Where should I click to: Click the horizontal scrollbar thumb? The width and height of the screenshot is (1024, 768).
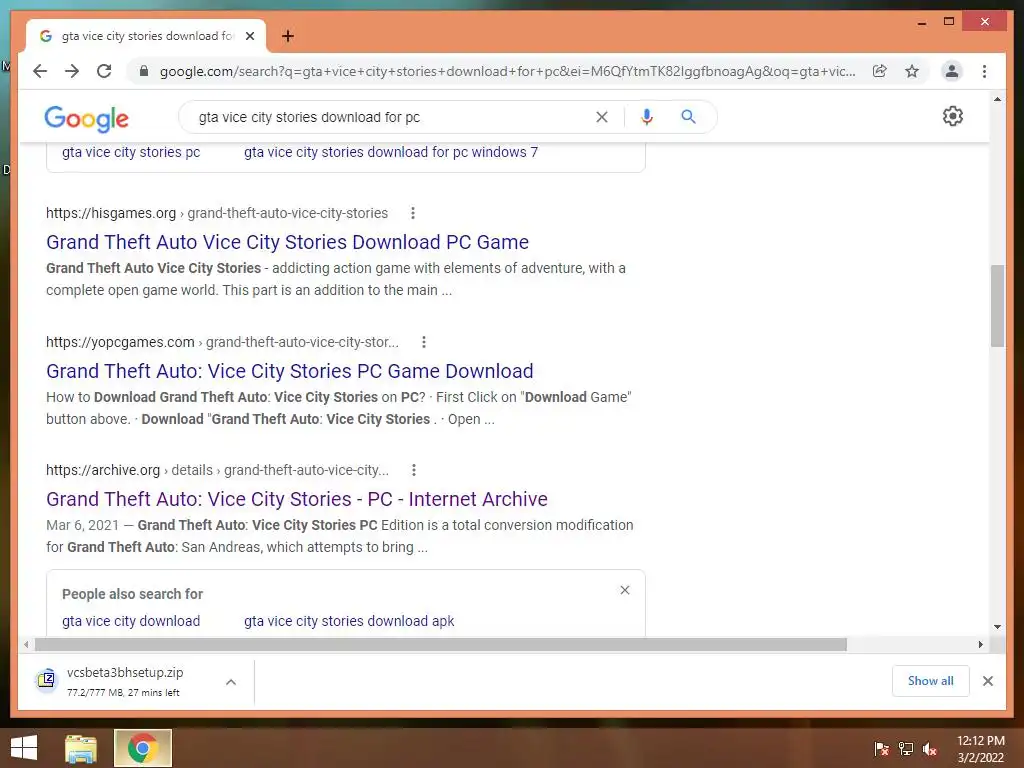coord(441,645)
